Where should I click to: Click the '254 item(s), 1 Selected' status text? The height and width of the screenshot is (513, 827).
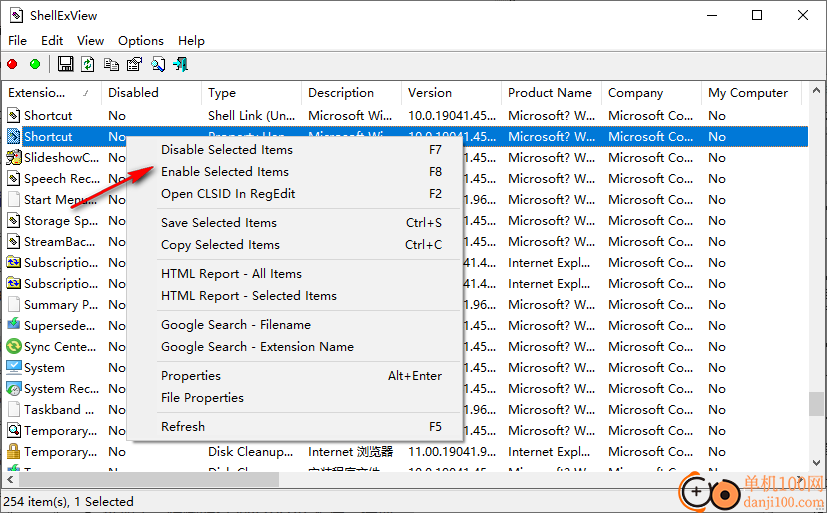[x=69, y=501]
